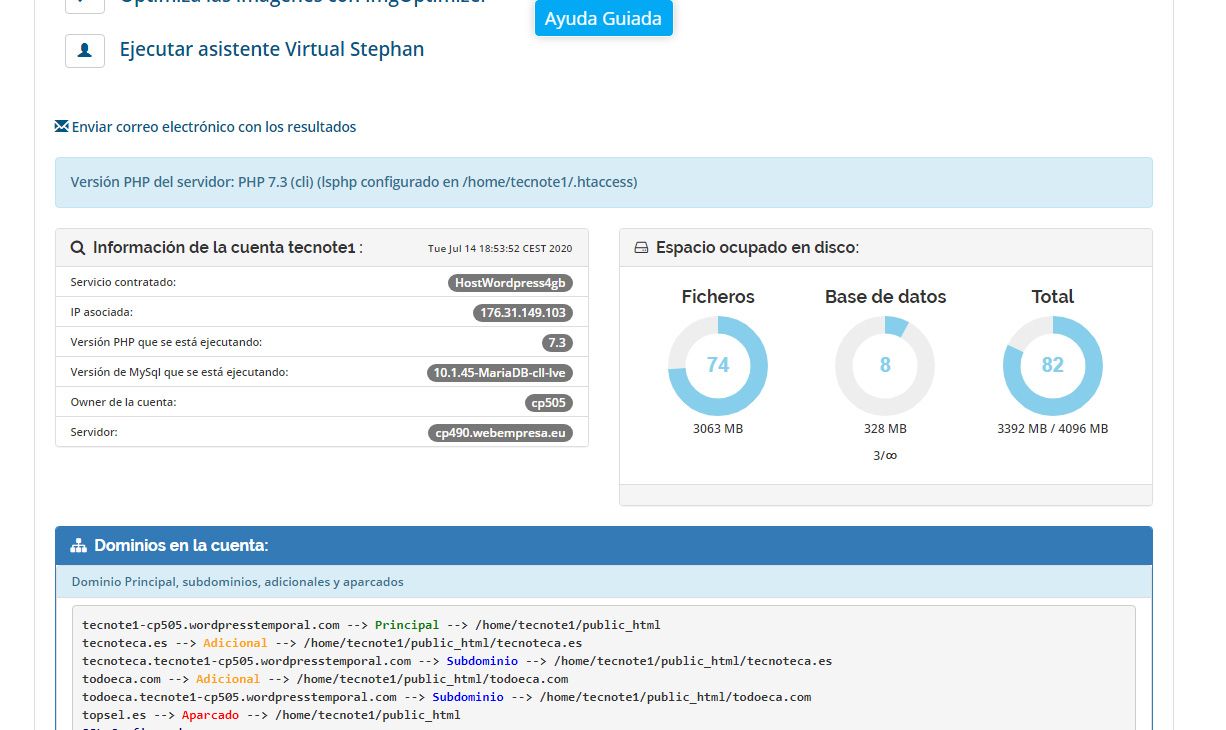Image resolution: width=1226 pixels, height=730 pixels.
Task: Click the Adicional label for tecnoteca.es
Action: pos(235,643)
